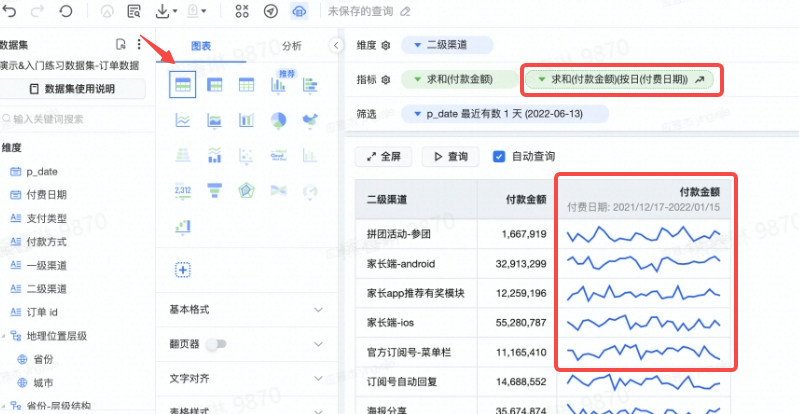
Task: Collapse the chart panel with arrow
Action: [335, 45]
